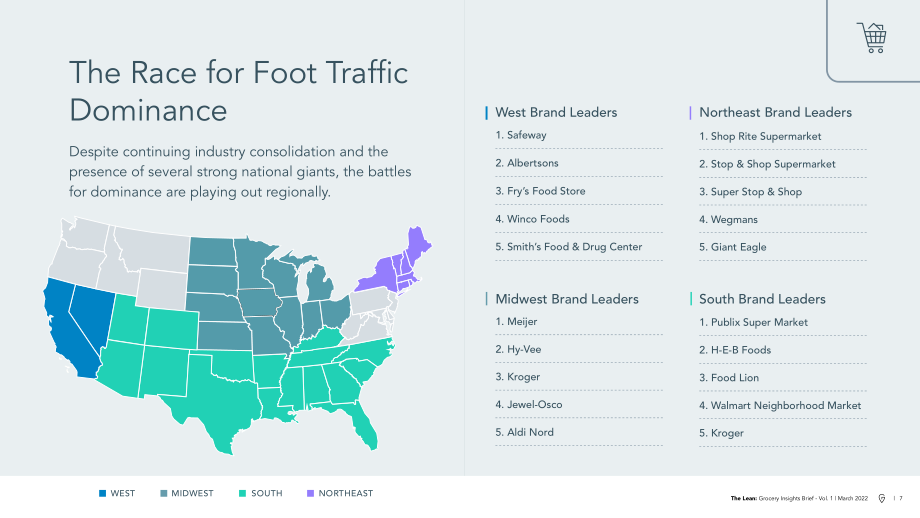Select the green SOUTH legend swatch
Screen dimensions: 920x518
242,493
